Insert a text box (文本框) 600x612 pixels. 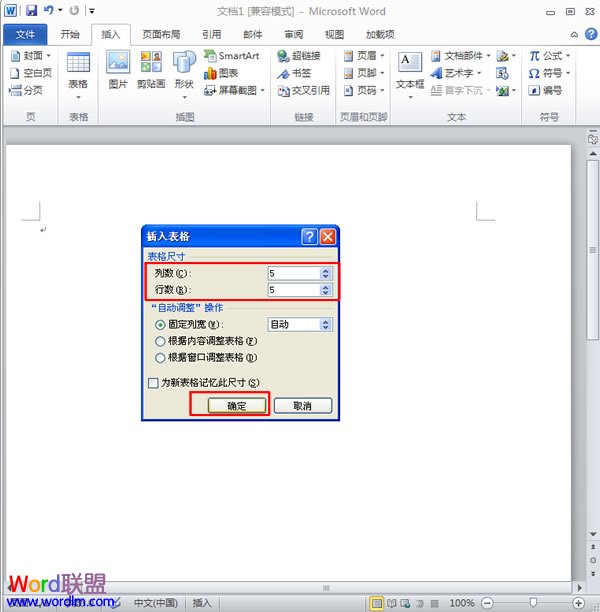[x=409, y=74]
